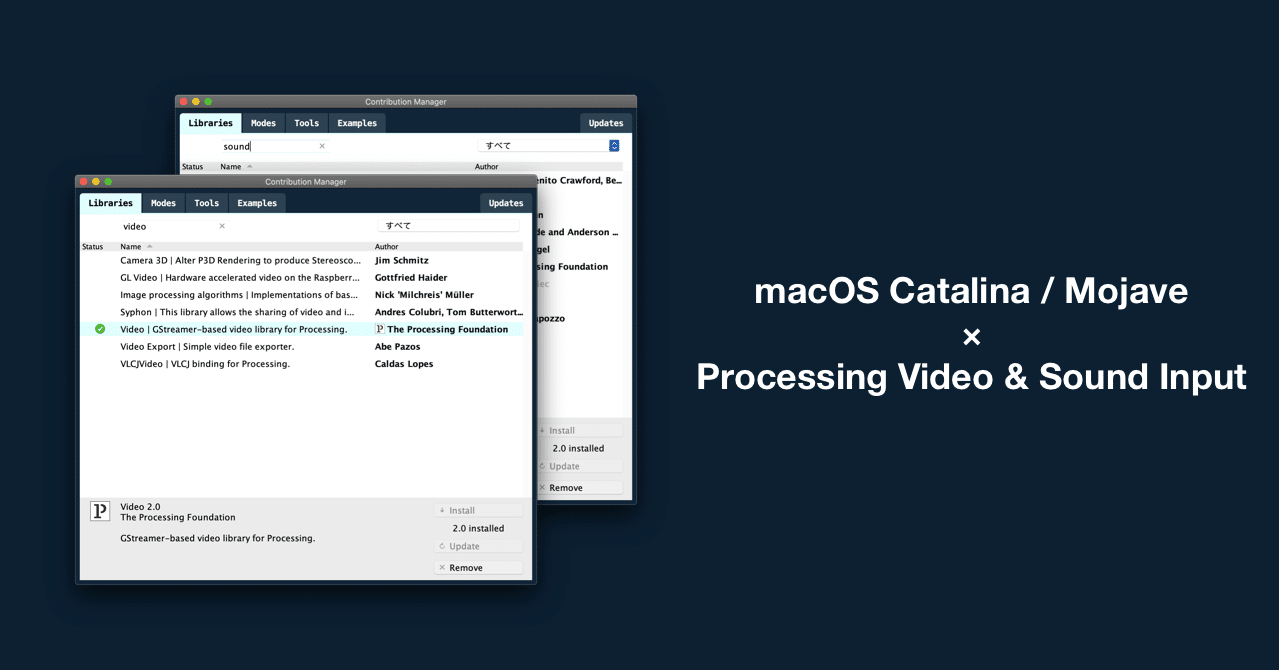
Task: Click author Abe Pazos
Action: click(398, 346)
